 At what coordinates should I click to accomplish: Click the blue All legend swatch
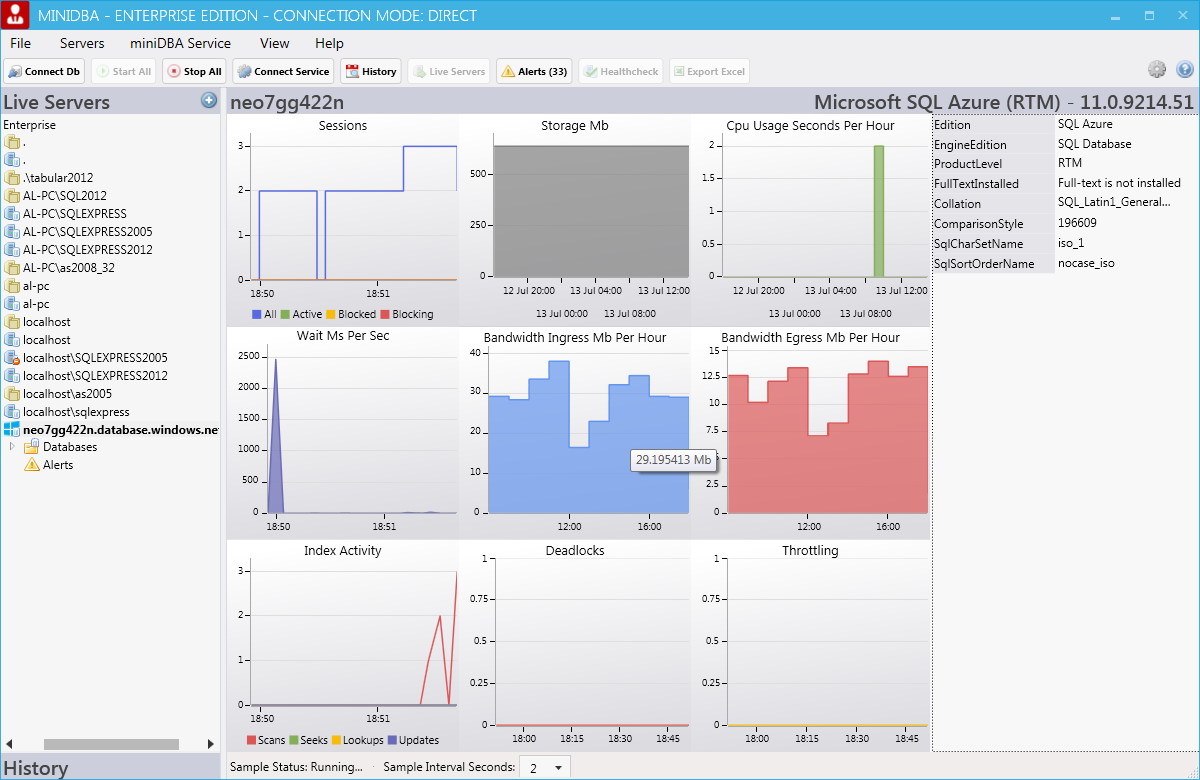point(255,314)
